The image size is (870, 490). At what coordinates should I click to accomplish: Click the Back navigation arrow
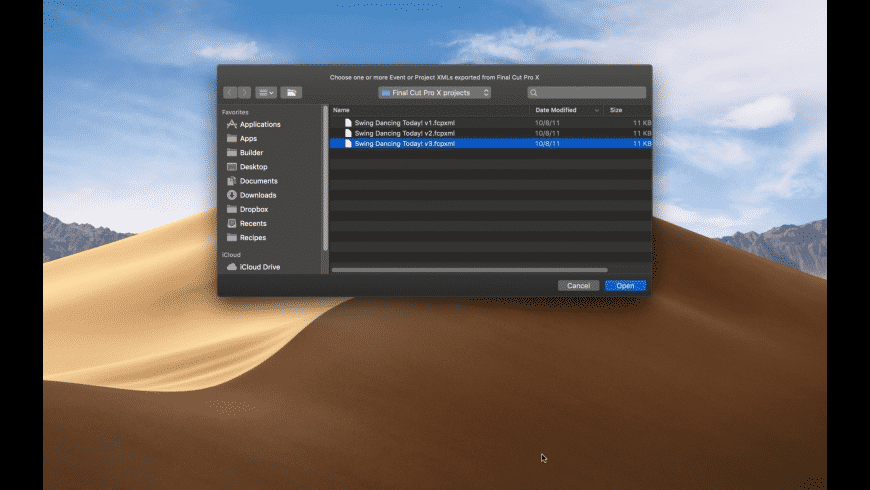(x=230, y=93)
